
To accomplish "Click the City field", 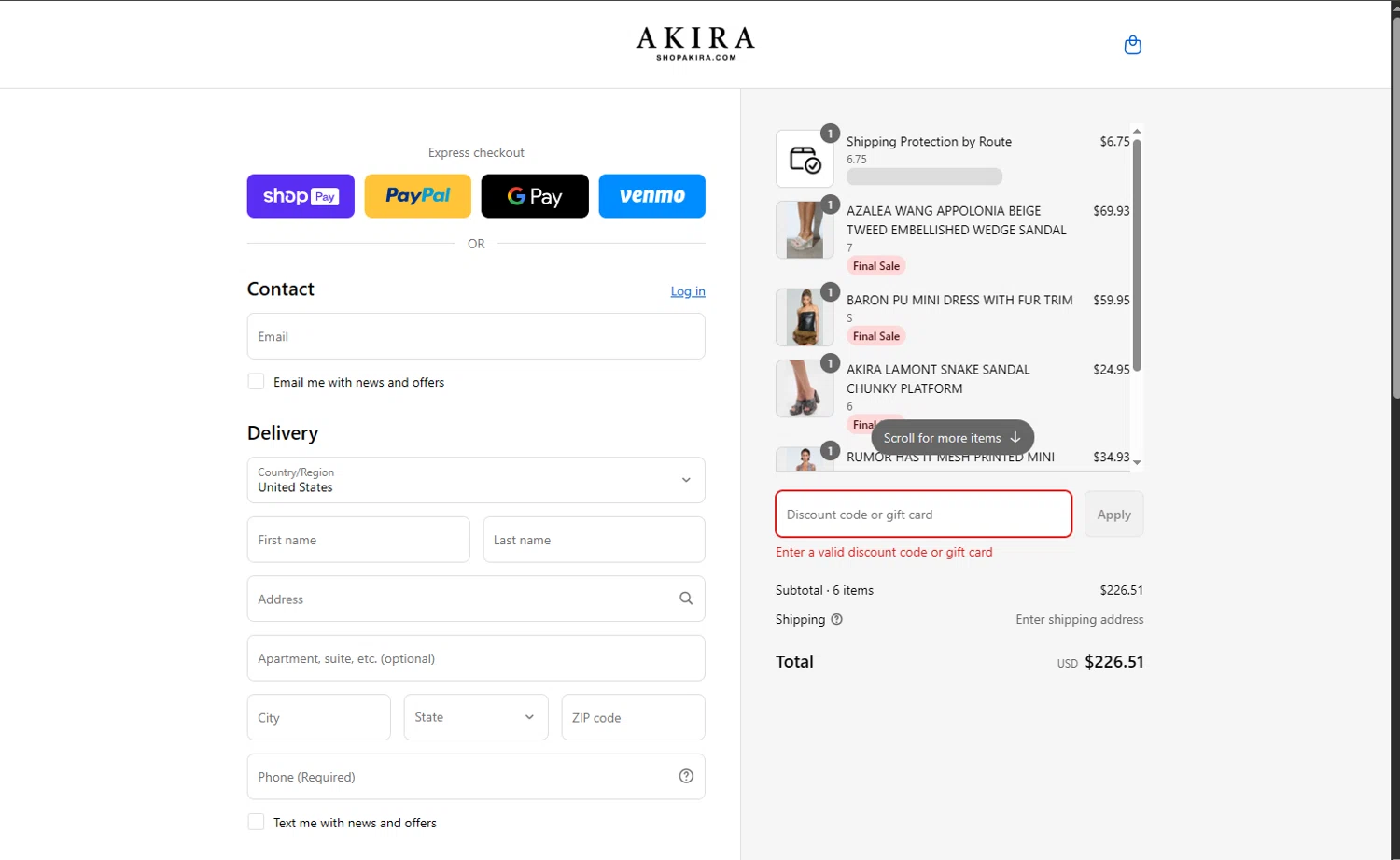I will point(319,717).
